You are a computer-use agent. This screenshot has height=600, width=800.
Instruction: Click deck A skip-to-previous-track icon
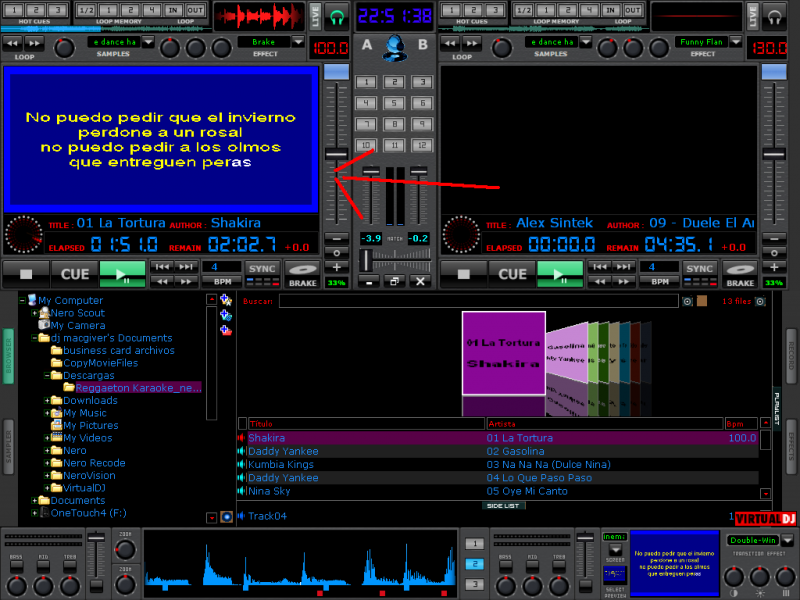pyautogui.click(x=162, y=267)
